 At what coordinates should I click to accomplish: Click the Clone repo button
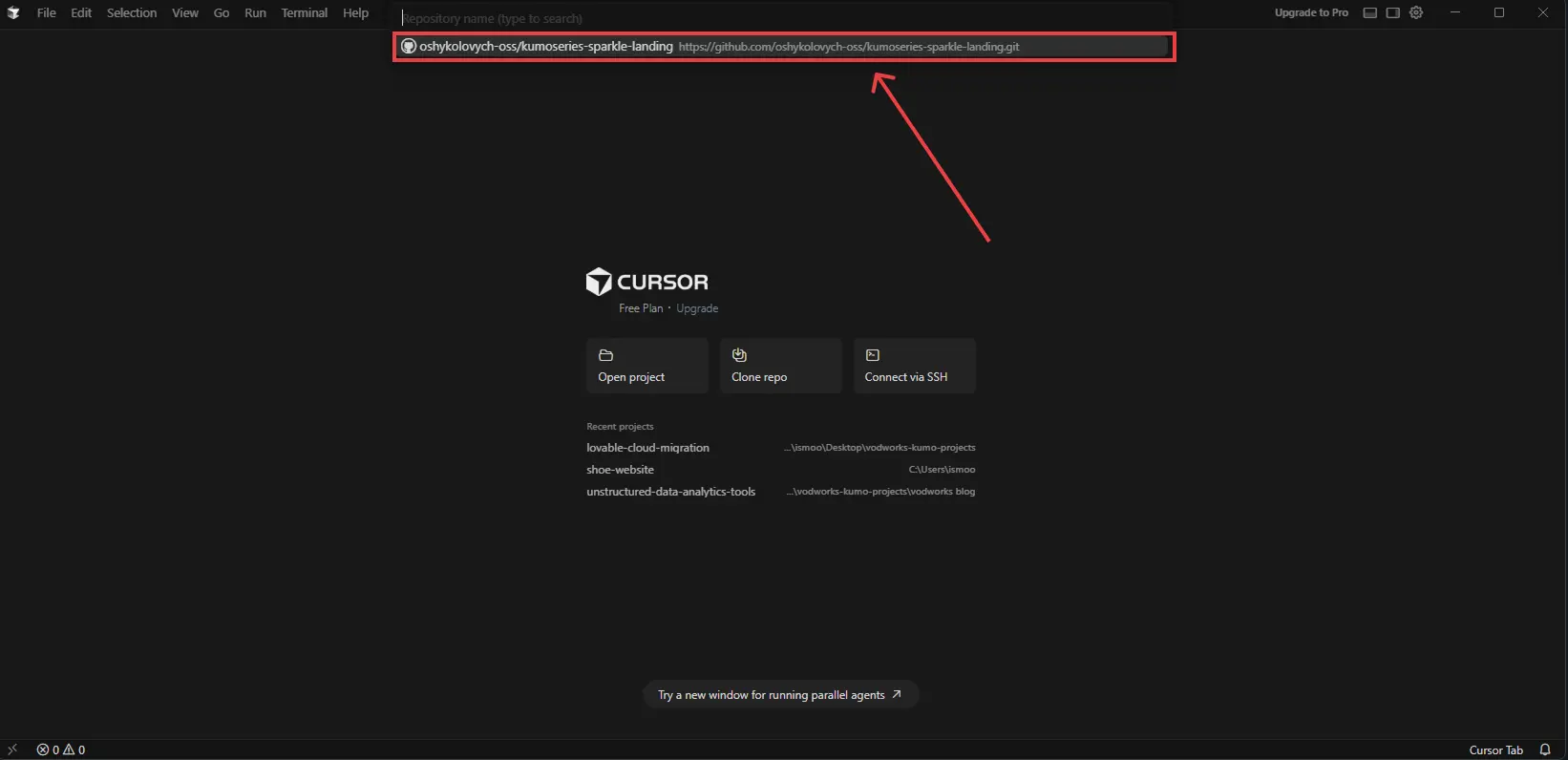coord(781,366)
